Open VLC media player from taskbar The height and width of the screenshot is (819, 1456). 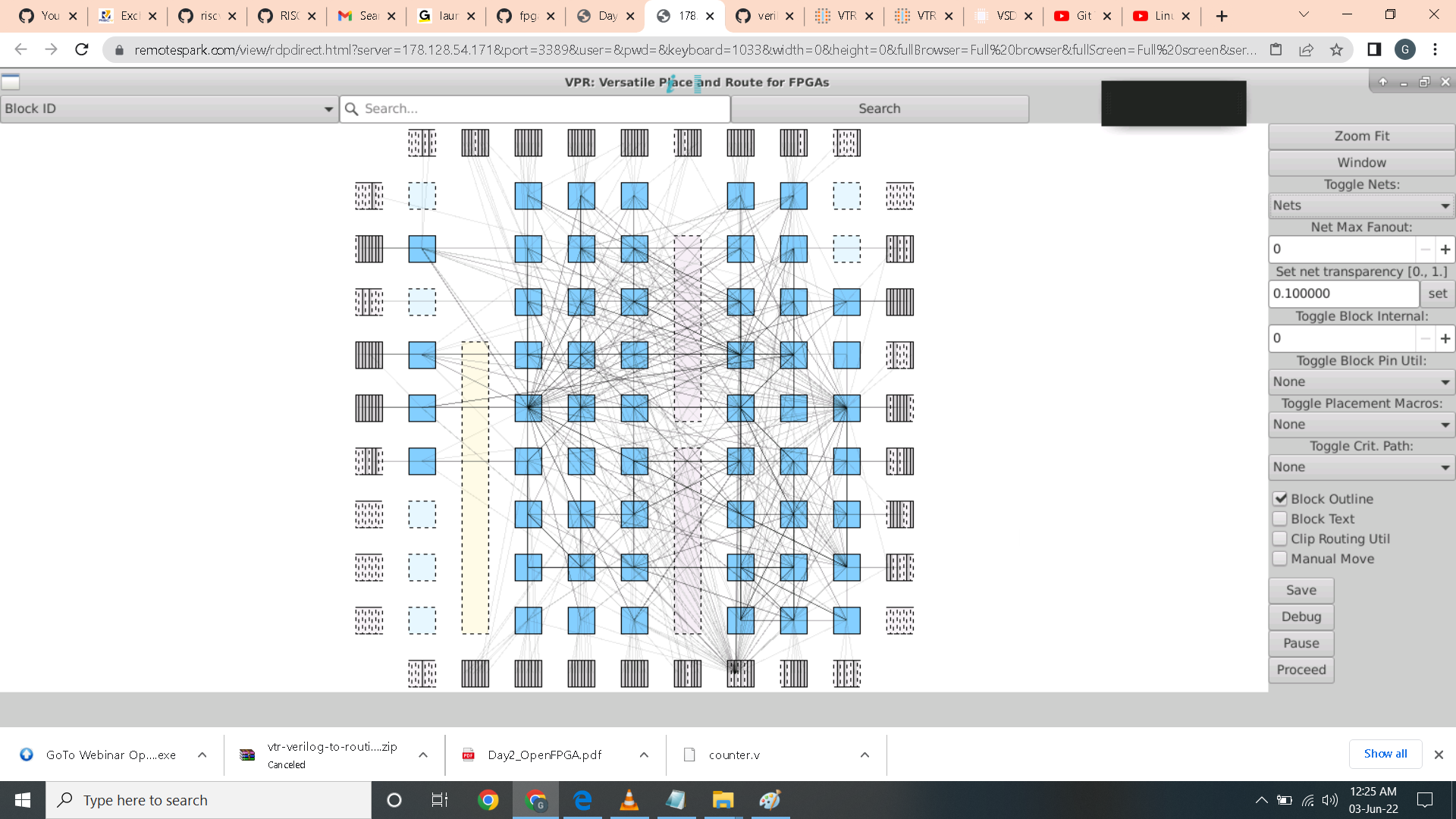coord(629,800)
